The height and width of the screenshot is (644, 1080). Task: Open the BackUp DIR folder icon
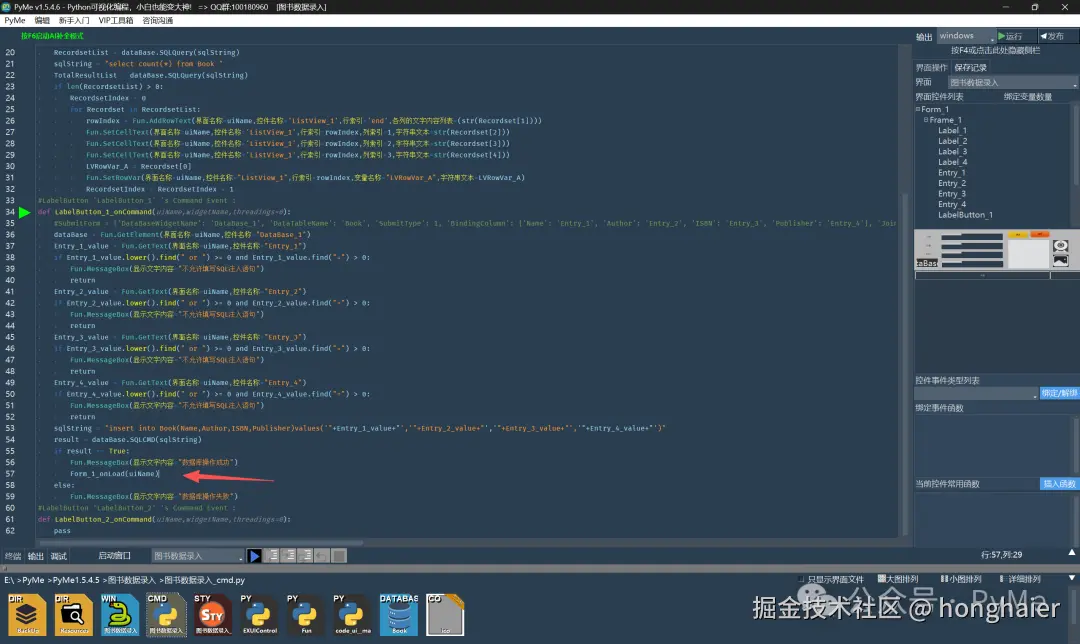click(27, 614)
